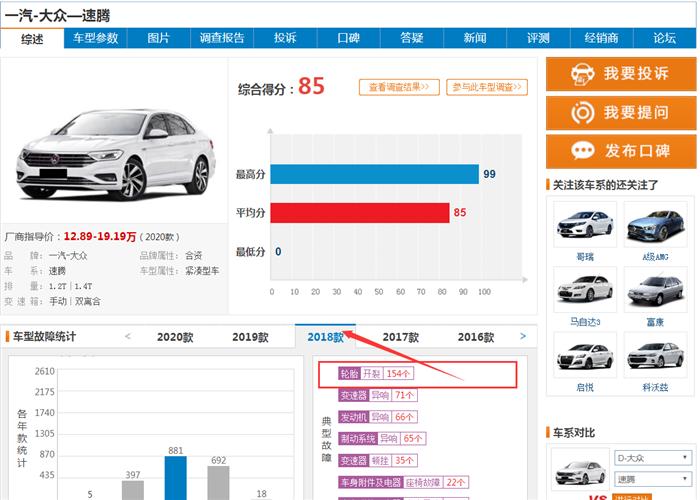Open the 图片 tab
This screenshot has width=700, height=500.
158,38
